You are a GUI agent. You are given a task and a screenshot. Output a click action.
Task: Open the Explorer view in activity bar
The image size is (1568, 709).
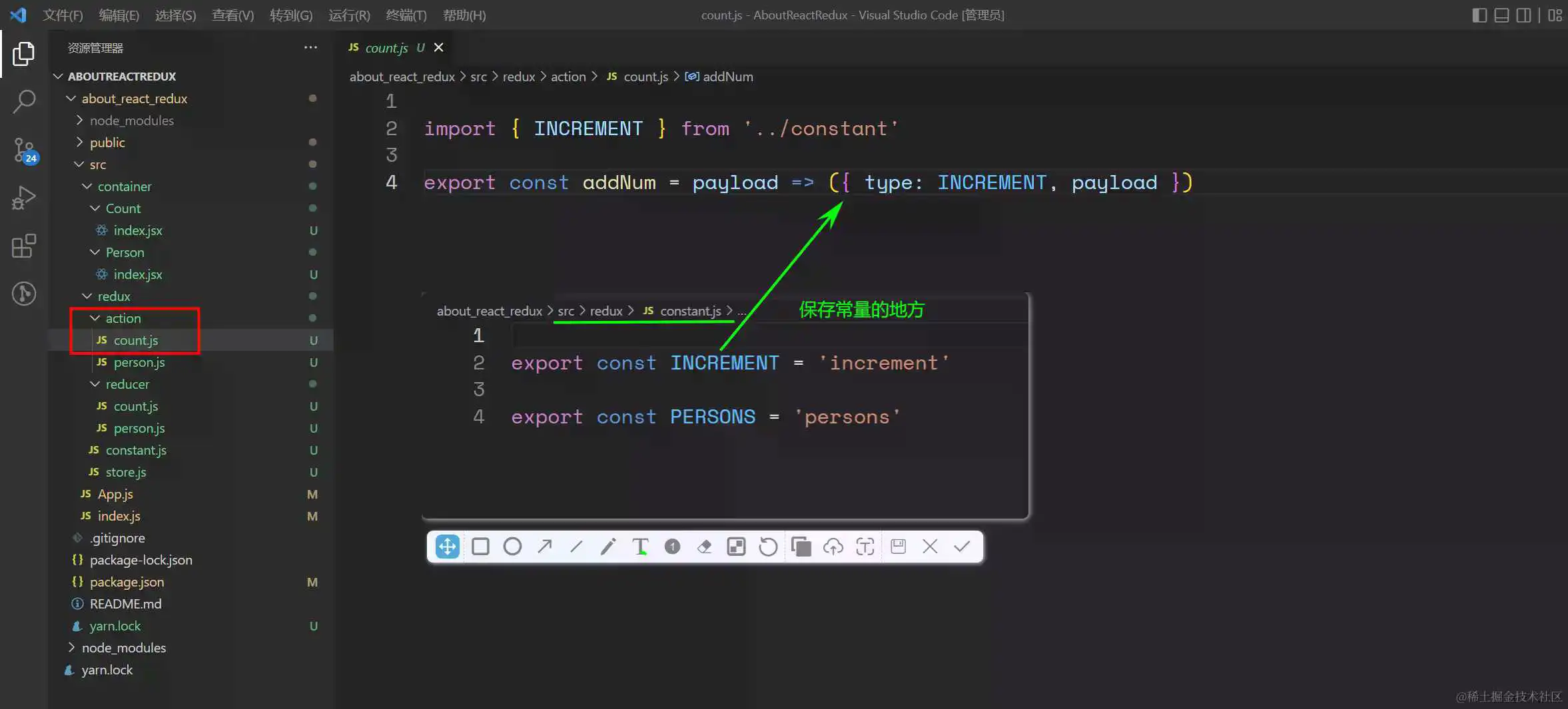(x=23, y=53)
